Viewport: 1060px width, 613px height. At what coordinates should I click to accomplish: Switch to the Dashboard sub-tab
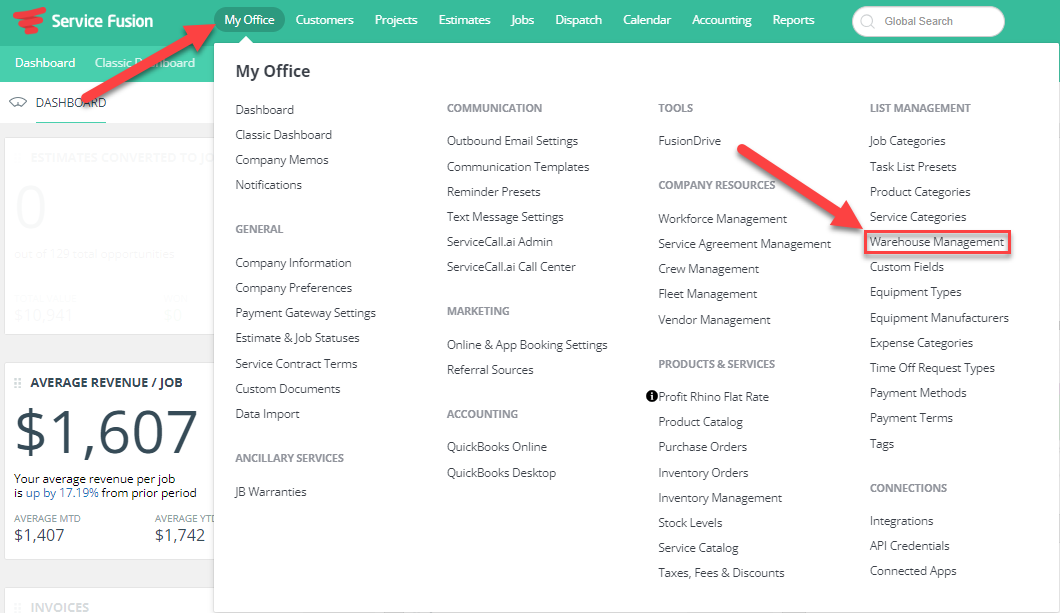click(45, 63)
